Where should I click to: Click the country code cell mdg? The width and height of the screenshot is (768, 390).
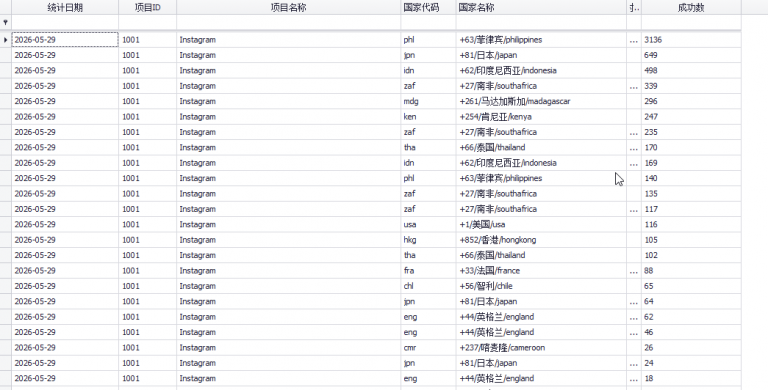pyautogui.click(x=428, y=101)
